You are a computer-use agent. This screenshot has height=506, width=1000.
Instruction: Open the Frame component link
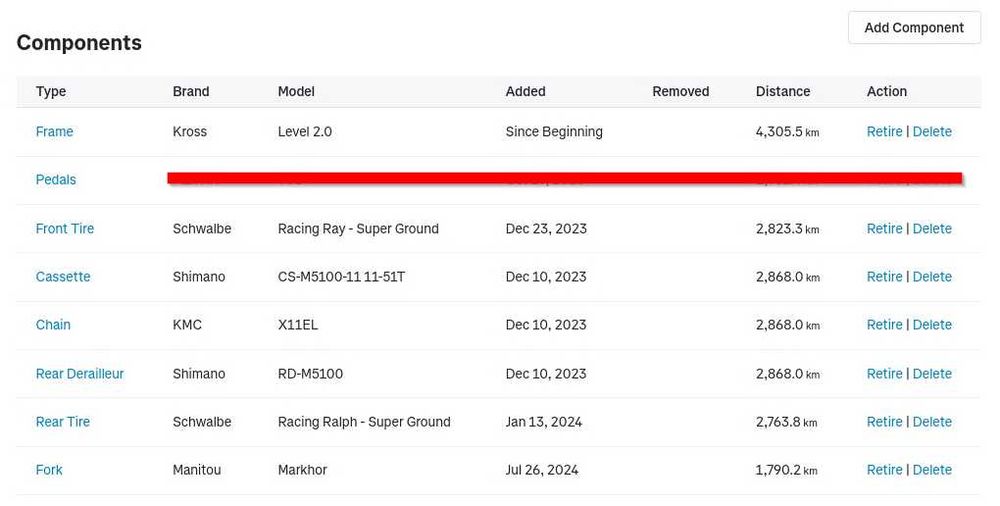(54, 132)
